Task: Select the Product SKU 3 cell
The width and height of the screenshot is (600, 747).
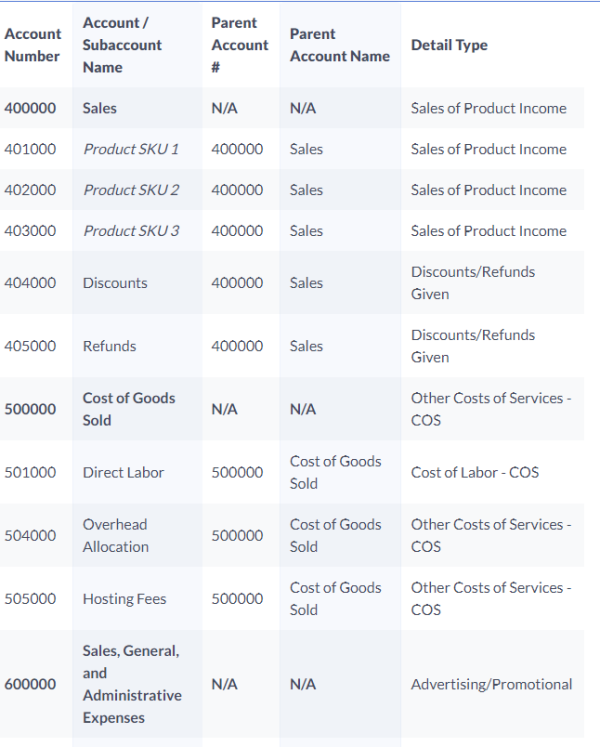Action: (131, 231)
